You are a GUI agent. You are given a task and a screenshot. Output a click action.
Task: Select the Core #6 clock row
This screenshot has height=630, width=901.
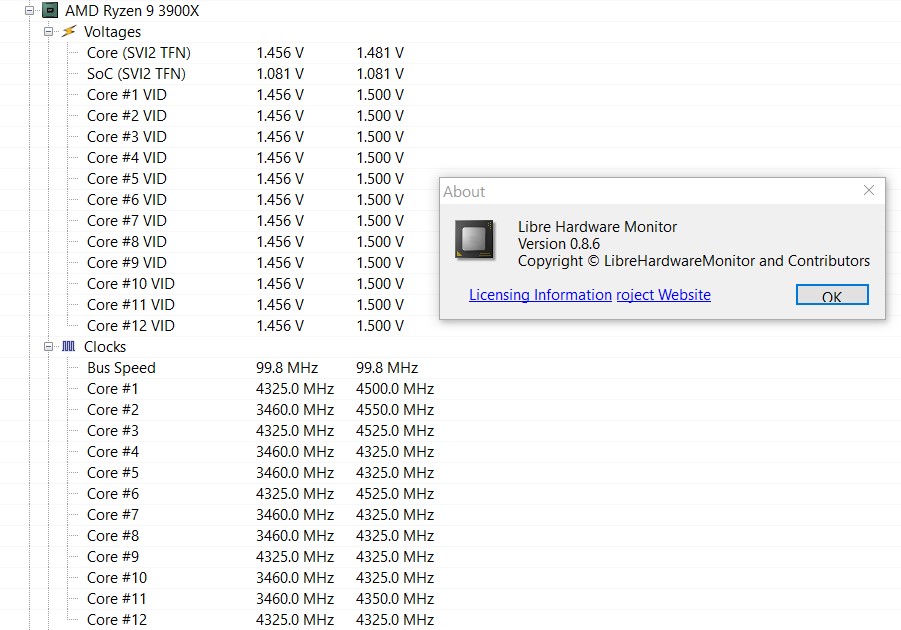pos(260,494)
